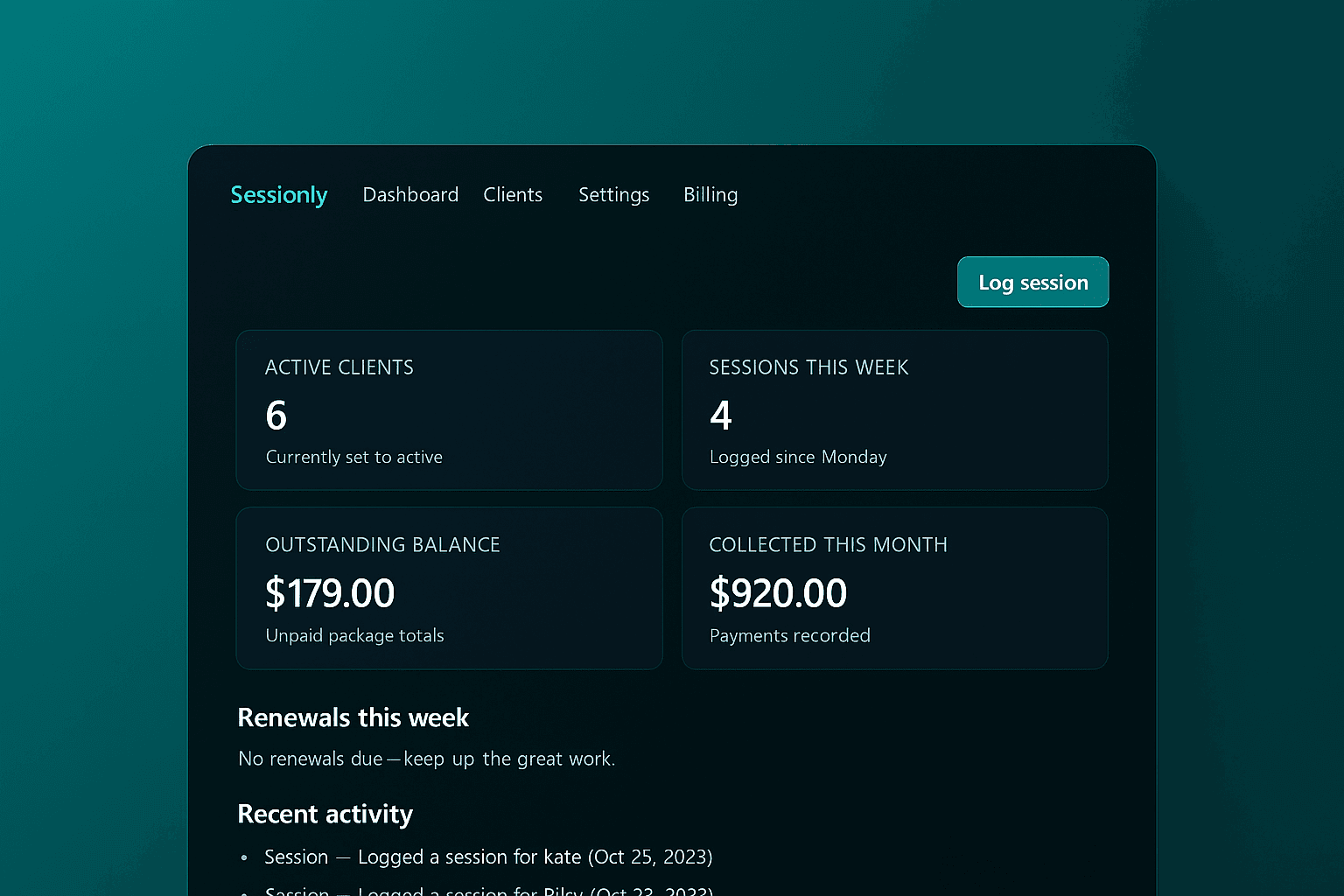
Task: Go to the Clients page
Action: click(513, 195)
